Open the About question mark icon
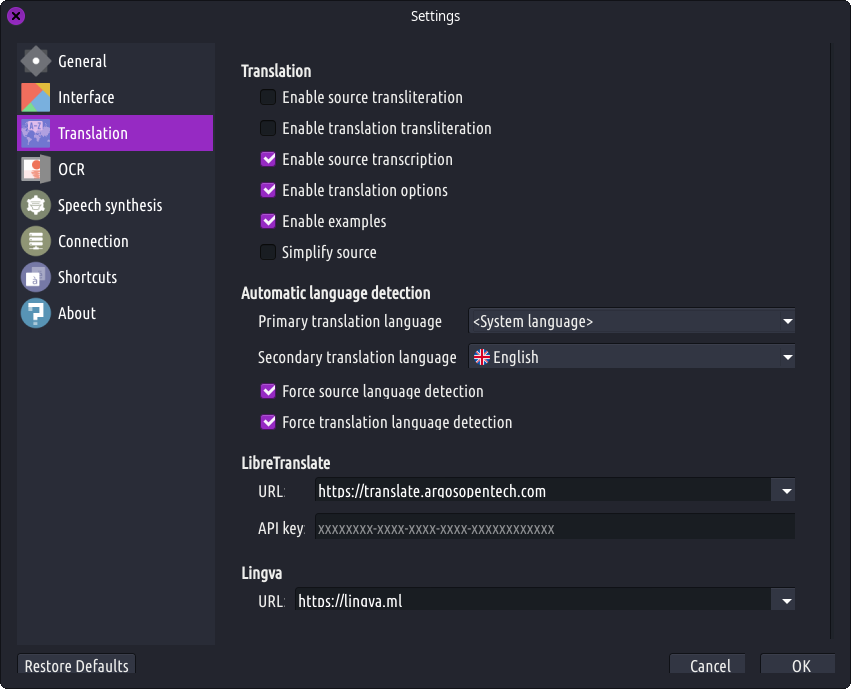Image resolution: width=851 pixels, height=689 pixels. click(36, 313)
